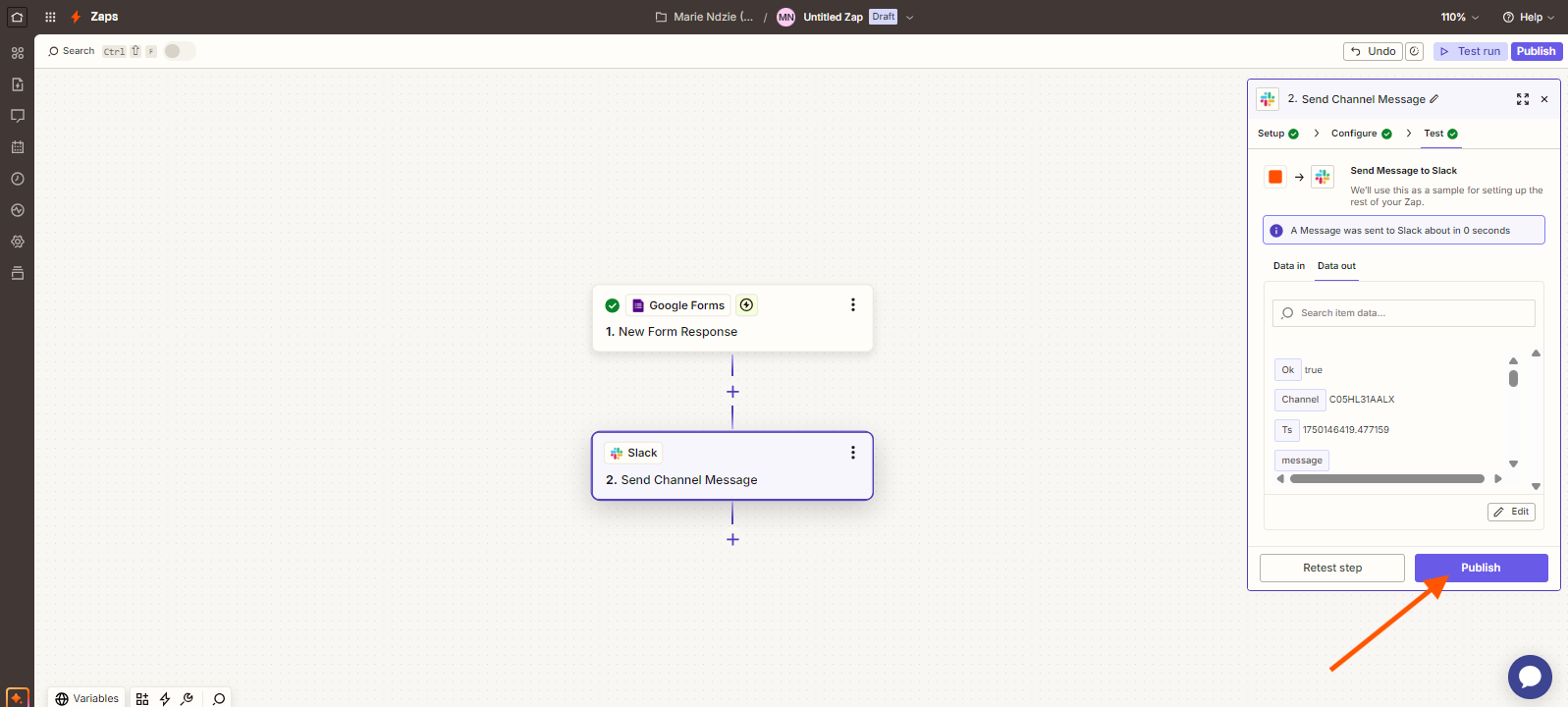
Task: Go to the Zapier home icon
Action: pos(17,17)
